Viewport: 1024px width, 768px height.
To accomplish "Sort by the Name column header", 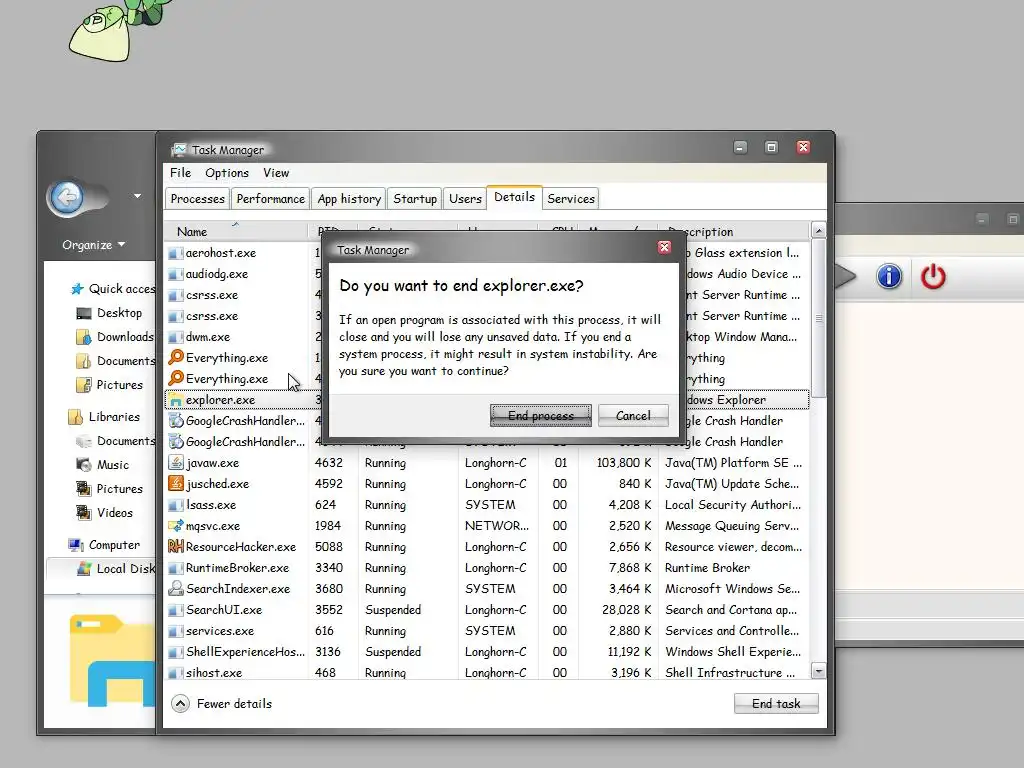I will 236,231.
